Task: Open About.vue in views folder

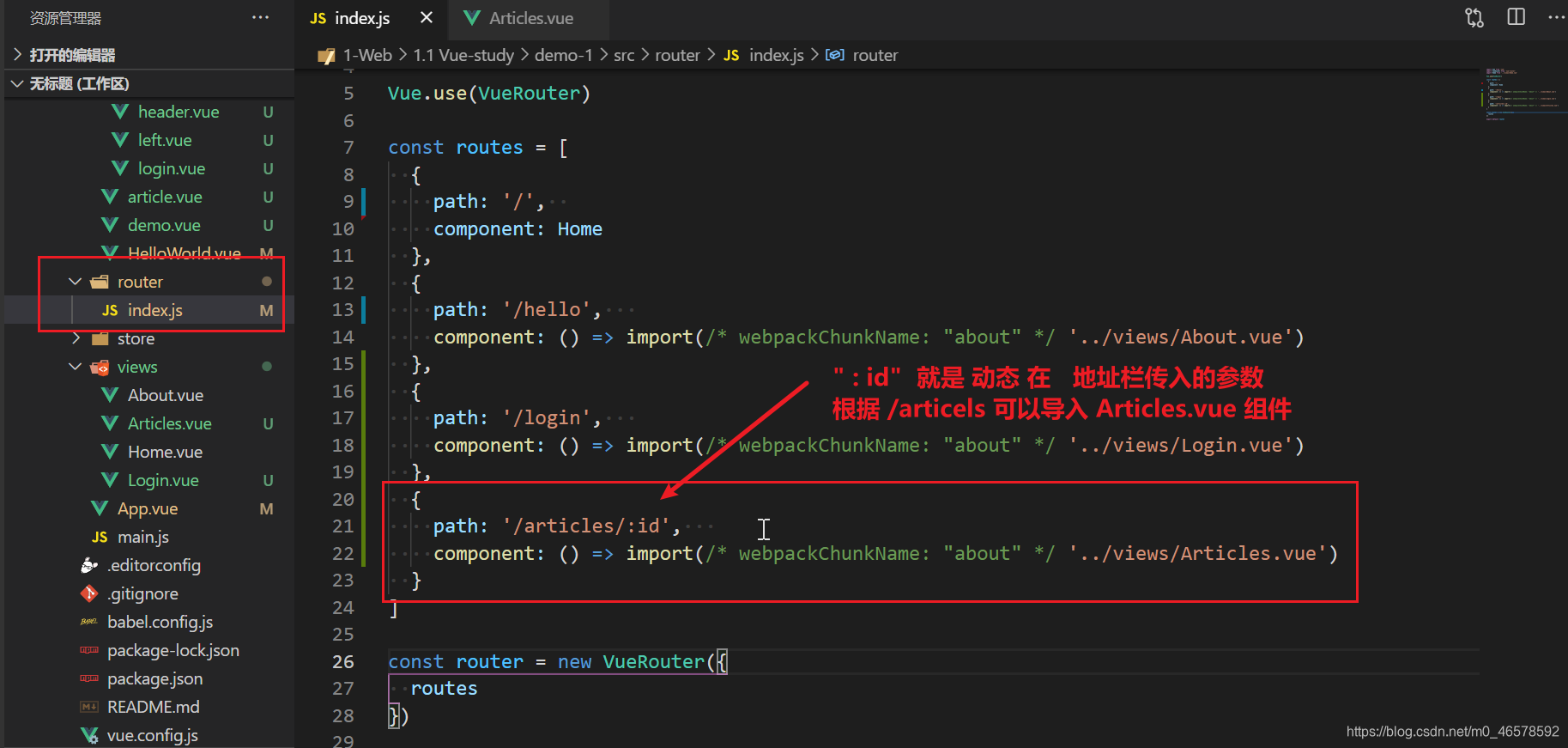Action: [166, 395]
